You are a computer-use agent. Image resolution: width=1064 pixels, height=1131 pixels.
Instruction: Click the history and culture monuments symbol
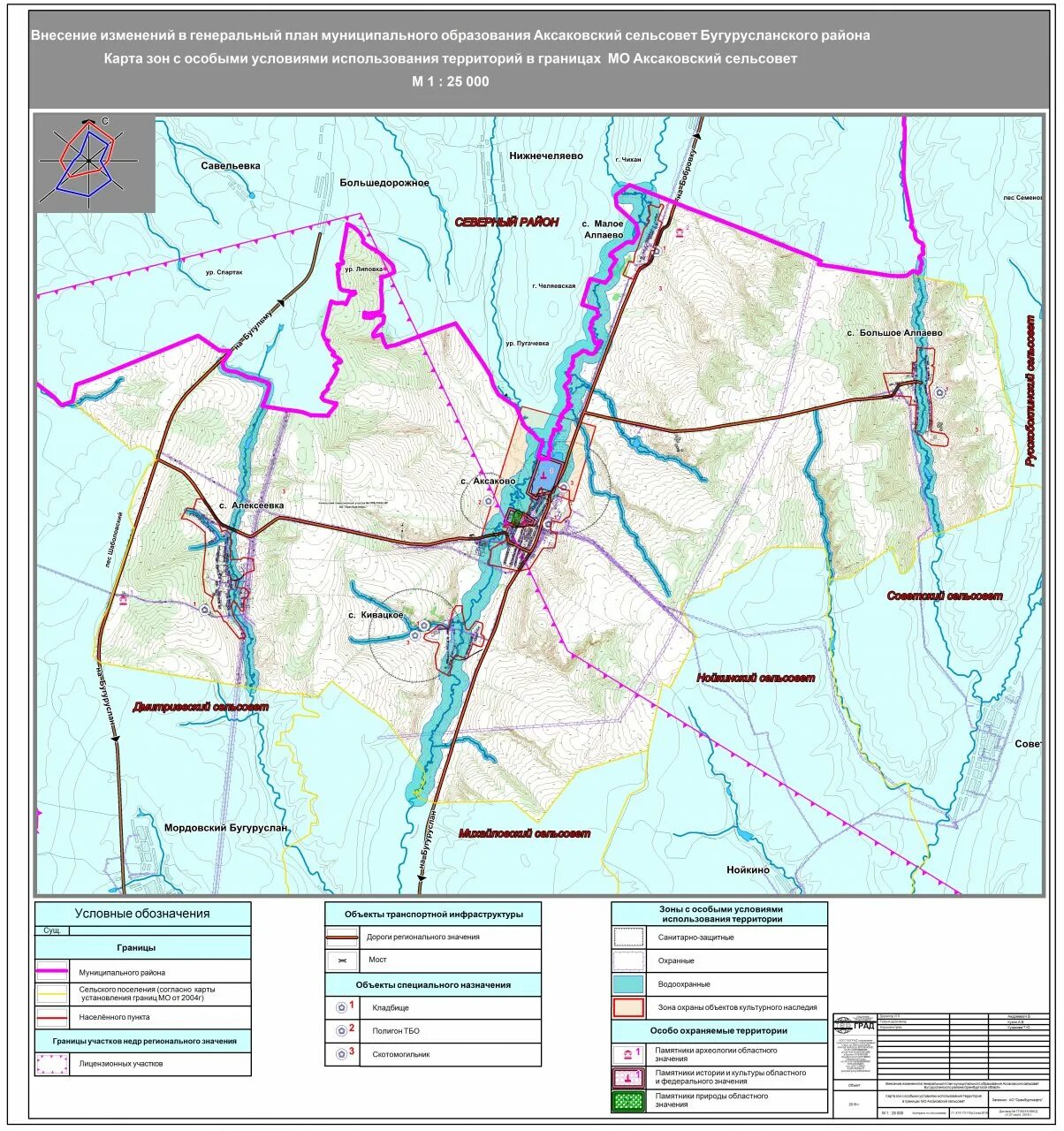pyautogui.click(x=630, y=1077)
